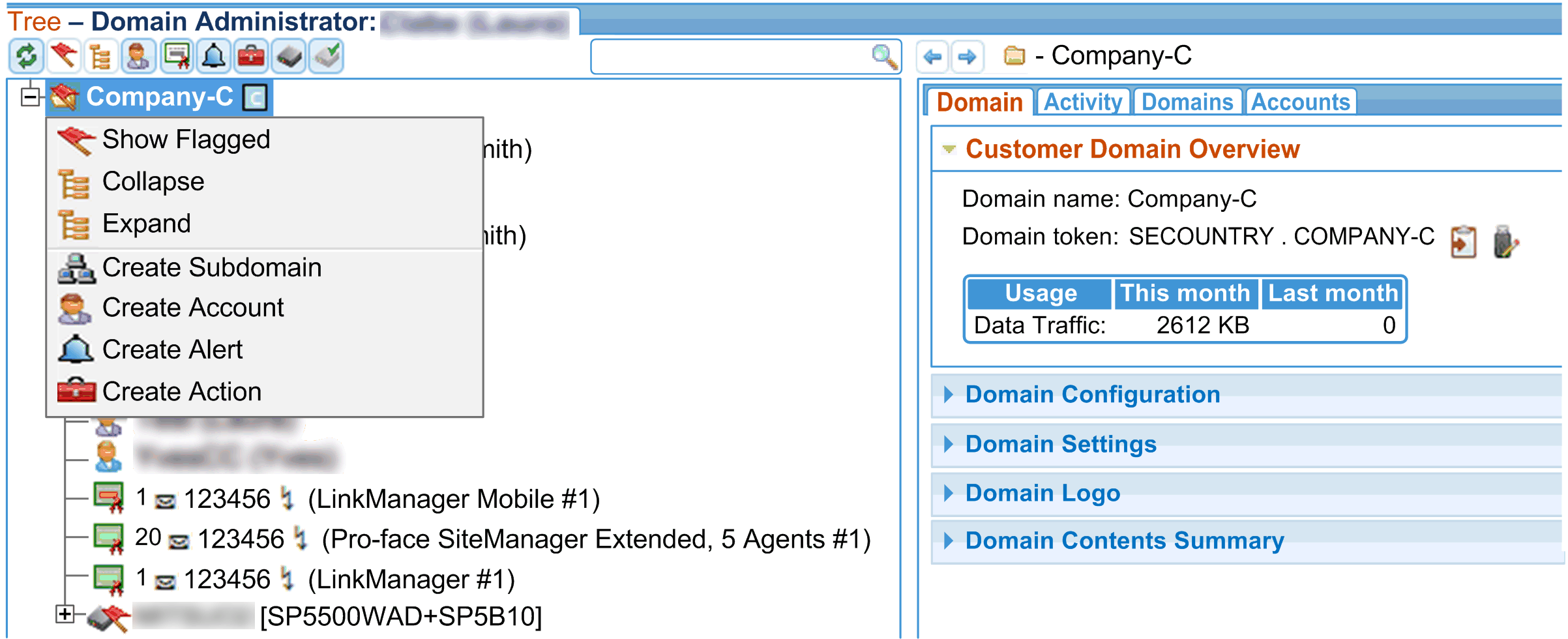Image resolution: width=1568 pixels, height=639 pixels.
Task: Click the bell alert toolbar icon
Action: coord(213,57)
